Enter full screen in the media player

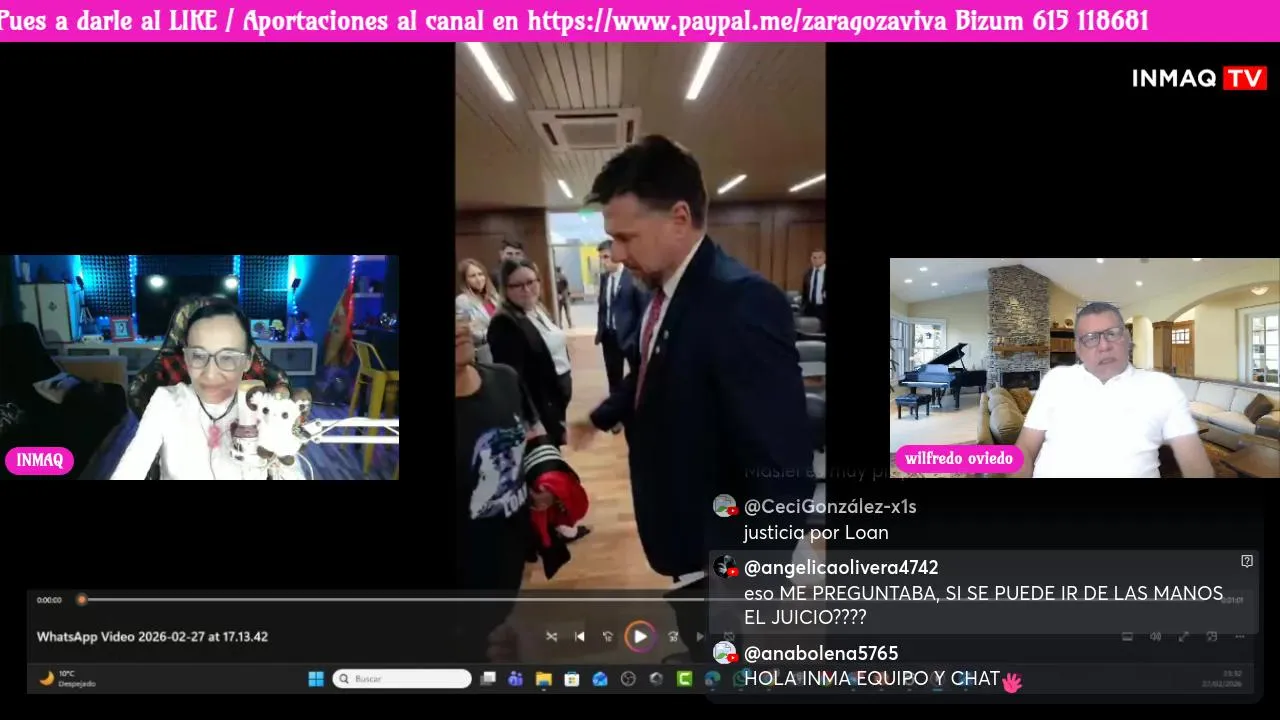point(1183,636)
